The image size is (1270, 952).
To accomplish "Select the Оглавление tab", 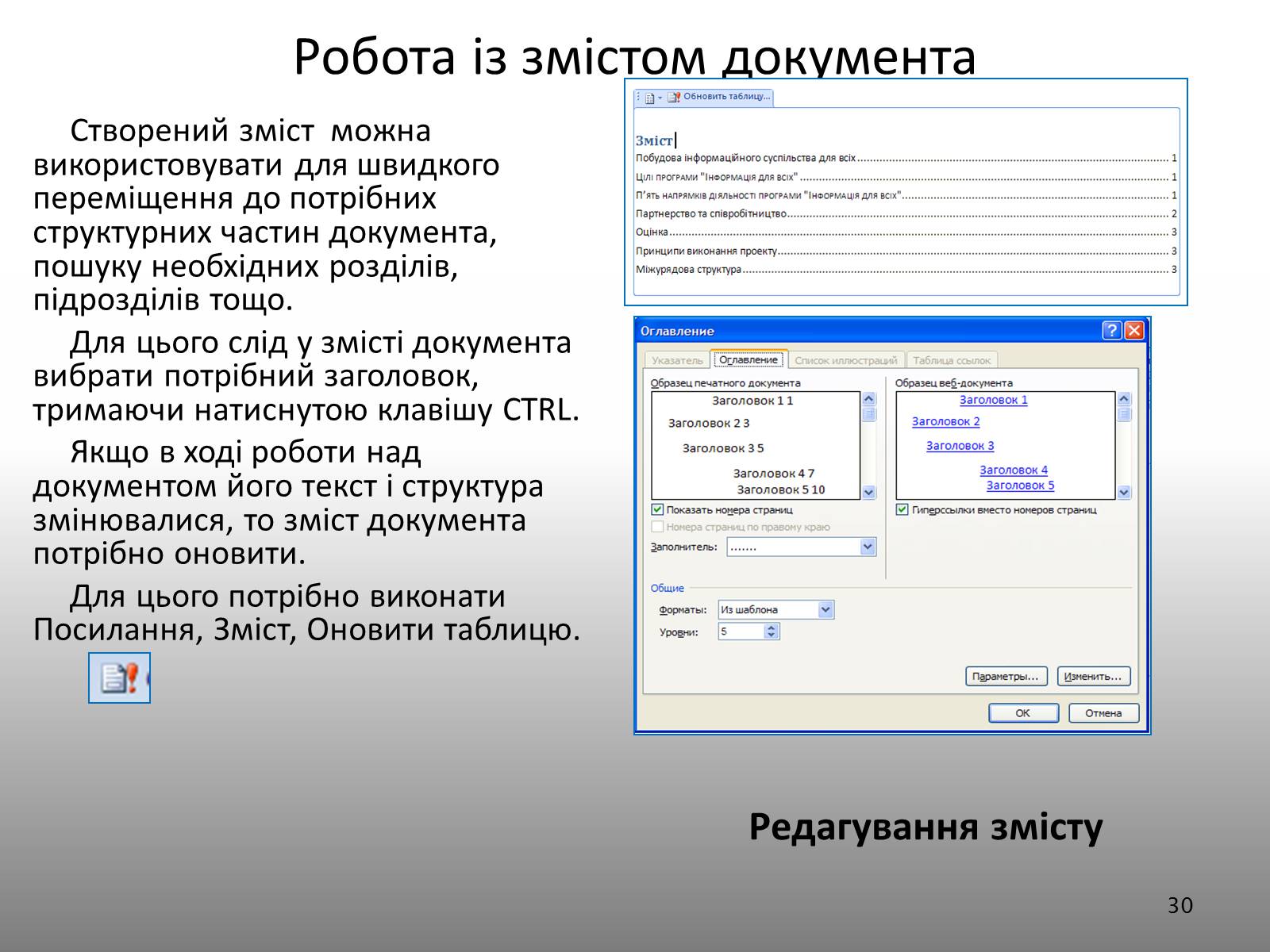I will click(749, 359).
